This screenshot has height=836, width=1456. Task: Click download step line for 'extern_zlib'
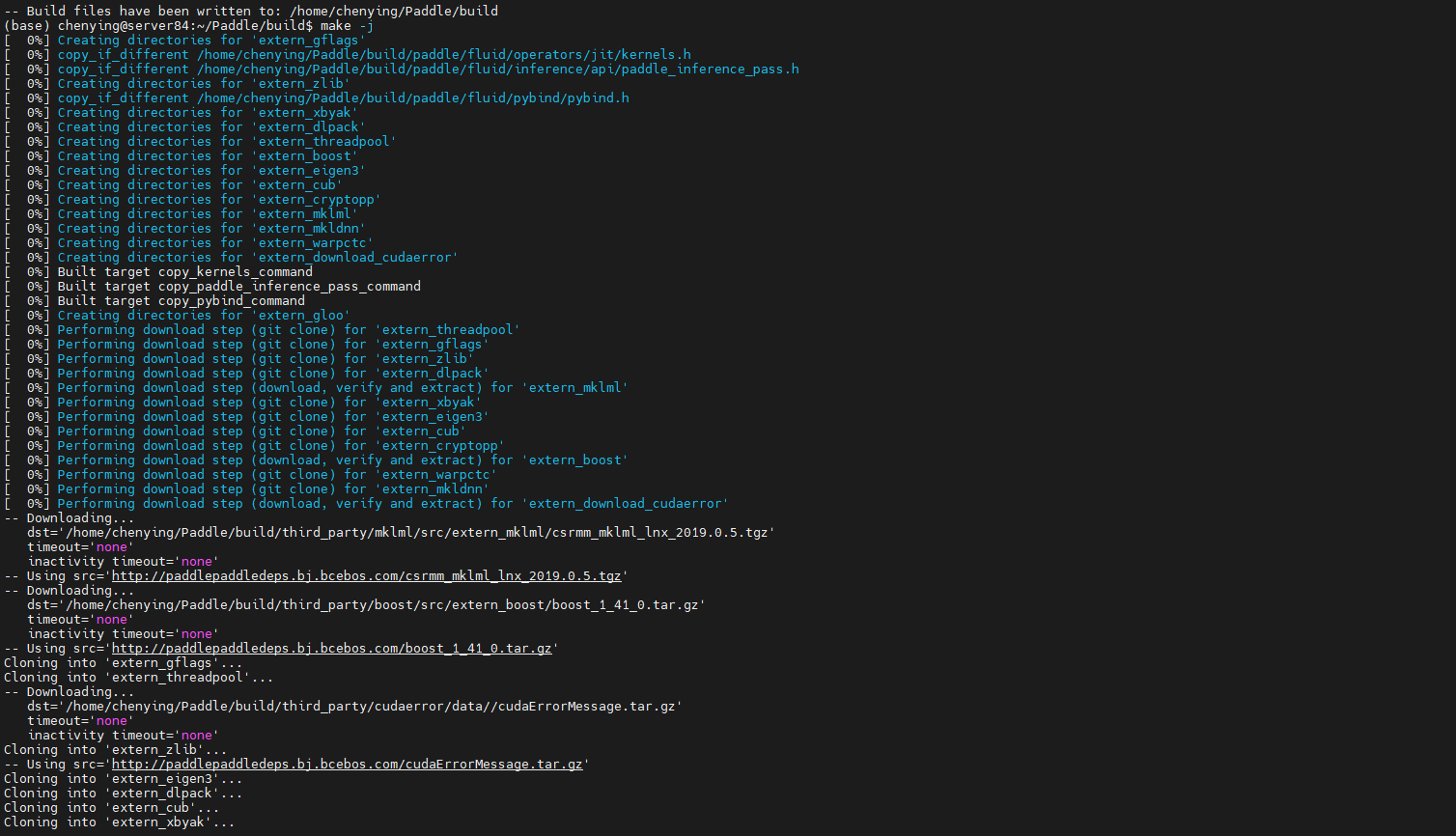pos(239,358)
